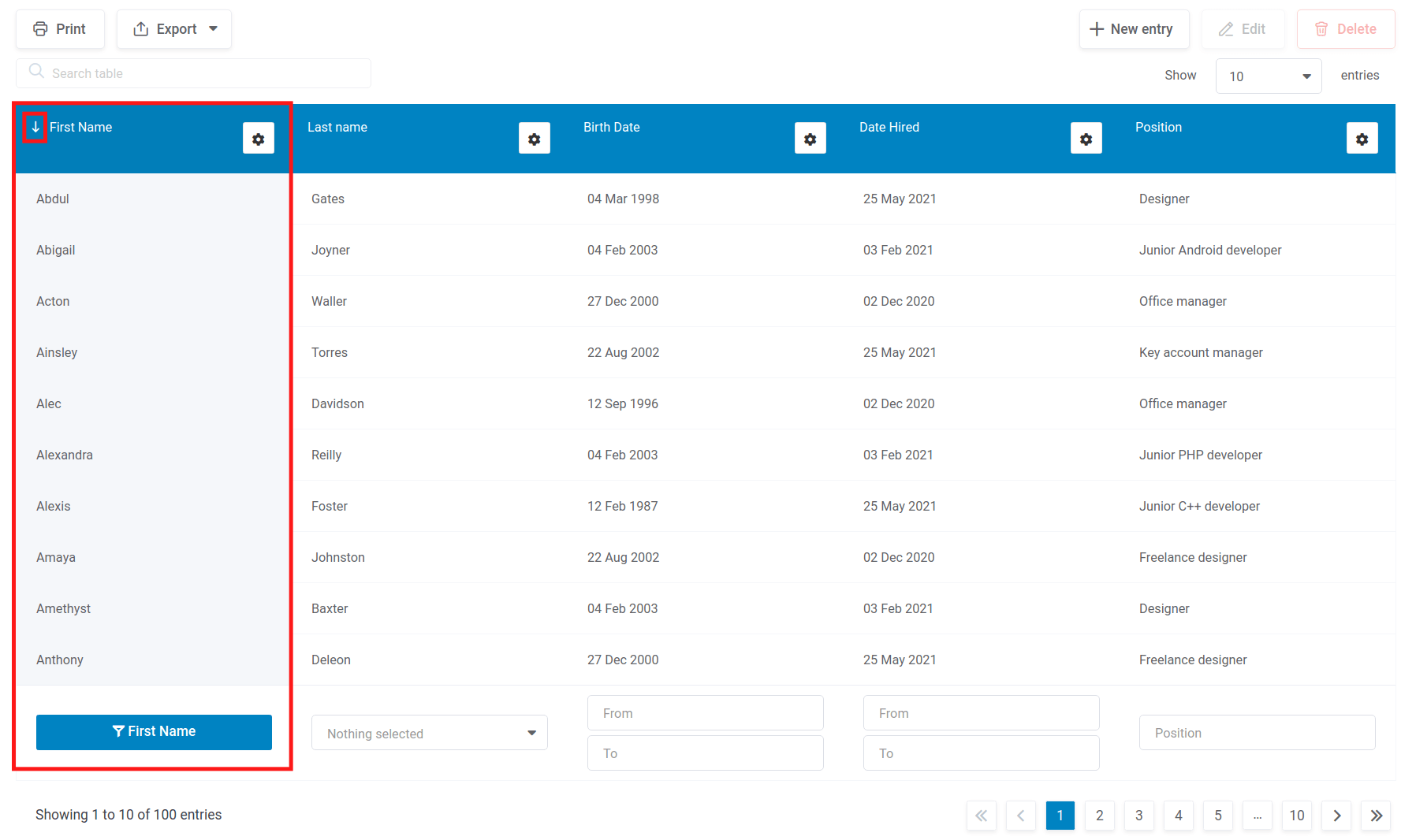Go to the next page with the right chevron
This screenshot has height=840, width=1416.
tap(1336, 816)
